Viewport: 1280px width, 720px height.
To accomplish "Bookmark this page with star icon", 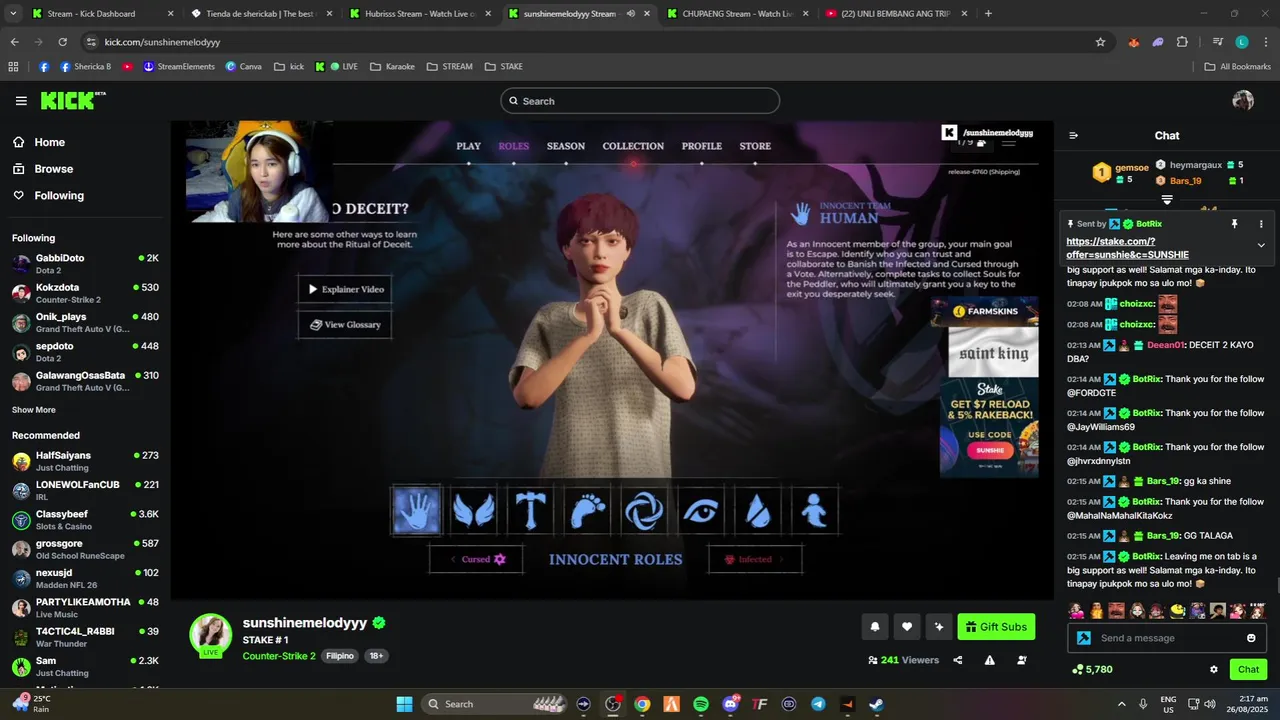I will click(1100, 42).
